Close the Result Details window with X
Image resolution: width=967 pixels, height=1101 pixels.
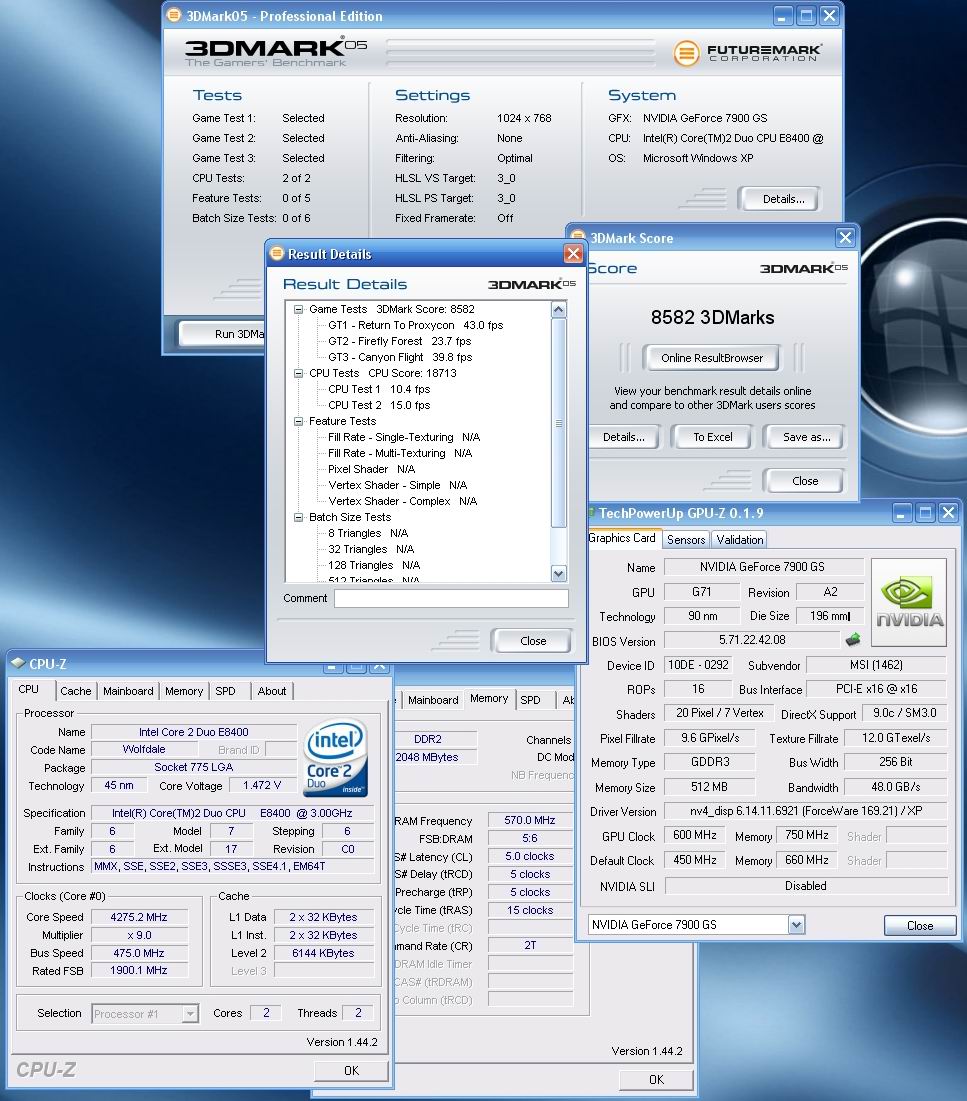click(x=573, y=253)
